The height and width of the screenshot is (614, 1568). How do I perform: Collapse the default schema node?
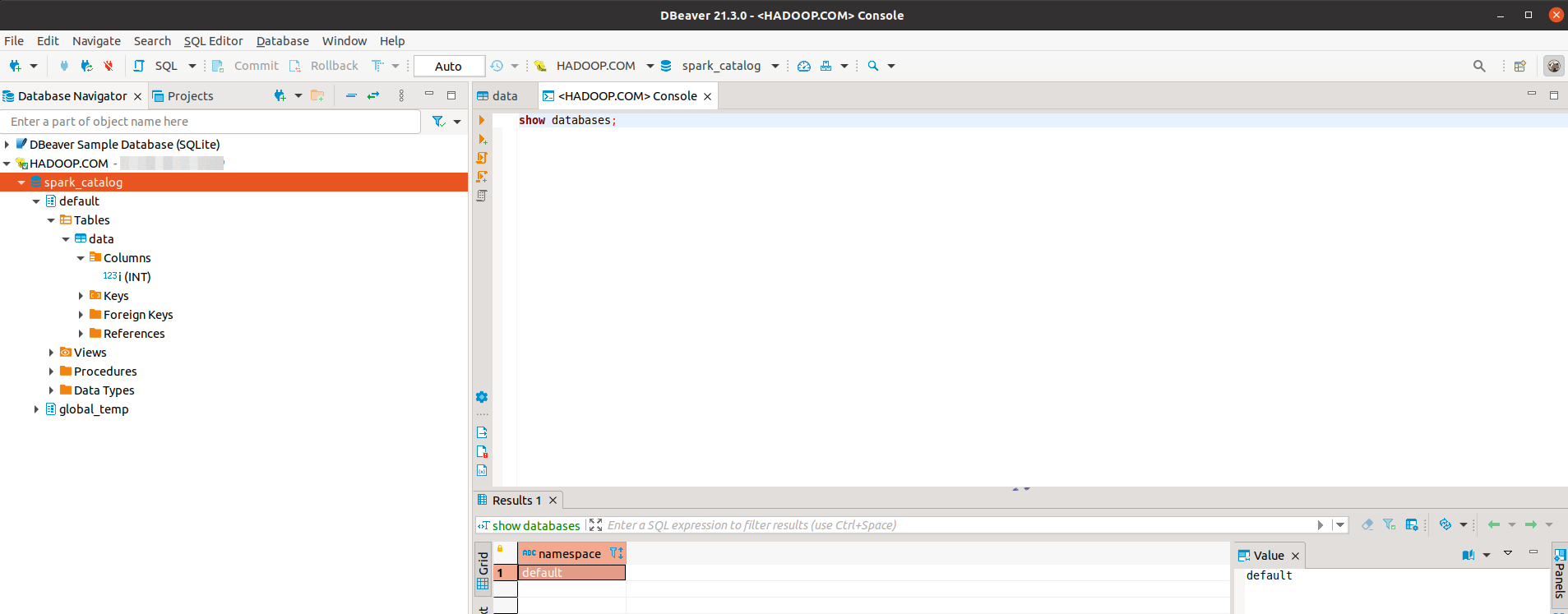click(x=36, y=201)
